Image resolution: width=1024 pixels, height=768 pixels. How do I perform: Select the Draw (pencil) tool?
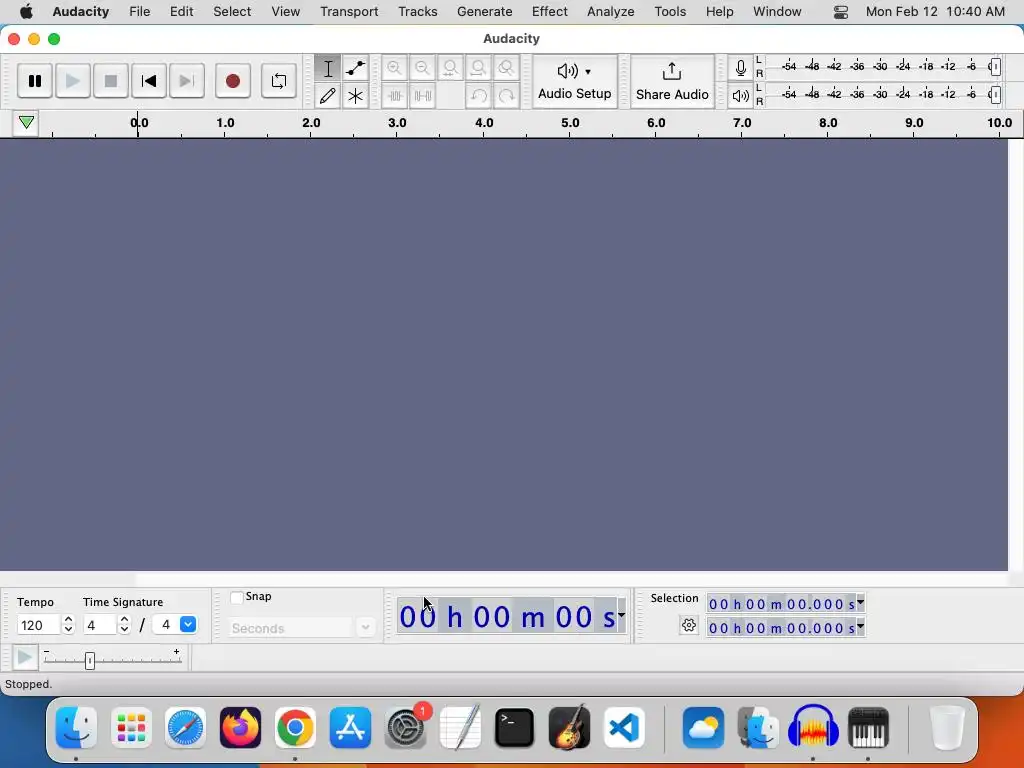[x=328, y=96]
